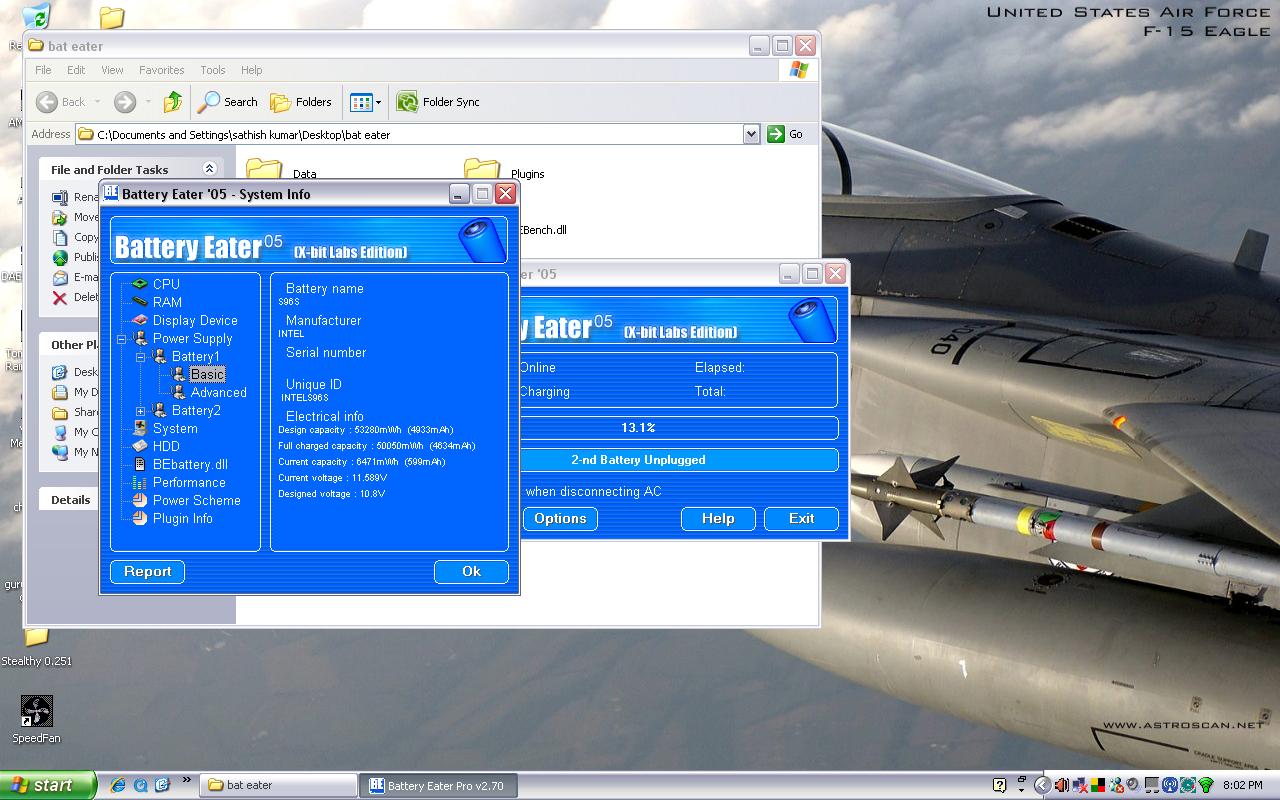Click the Explorer address bar path
Viewport: 1280px width, 800px height.
(x=409, y=134)
